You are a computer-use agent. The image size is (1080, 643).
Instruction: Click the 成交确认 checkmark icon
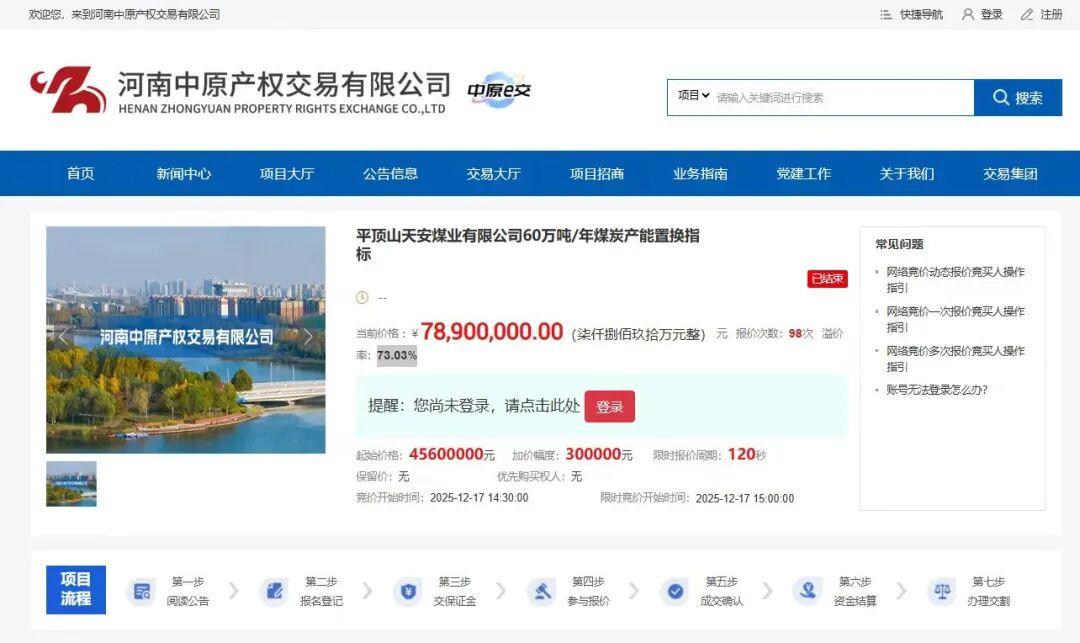tap(676, 591)
